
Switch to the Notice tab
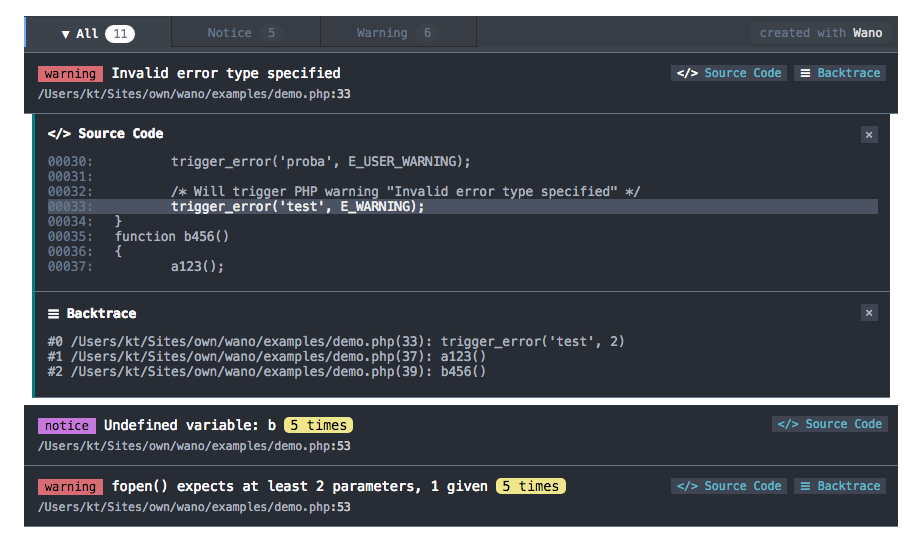pos(245,33)
